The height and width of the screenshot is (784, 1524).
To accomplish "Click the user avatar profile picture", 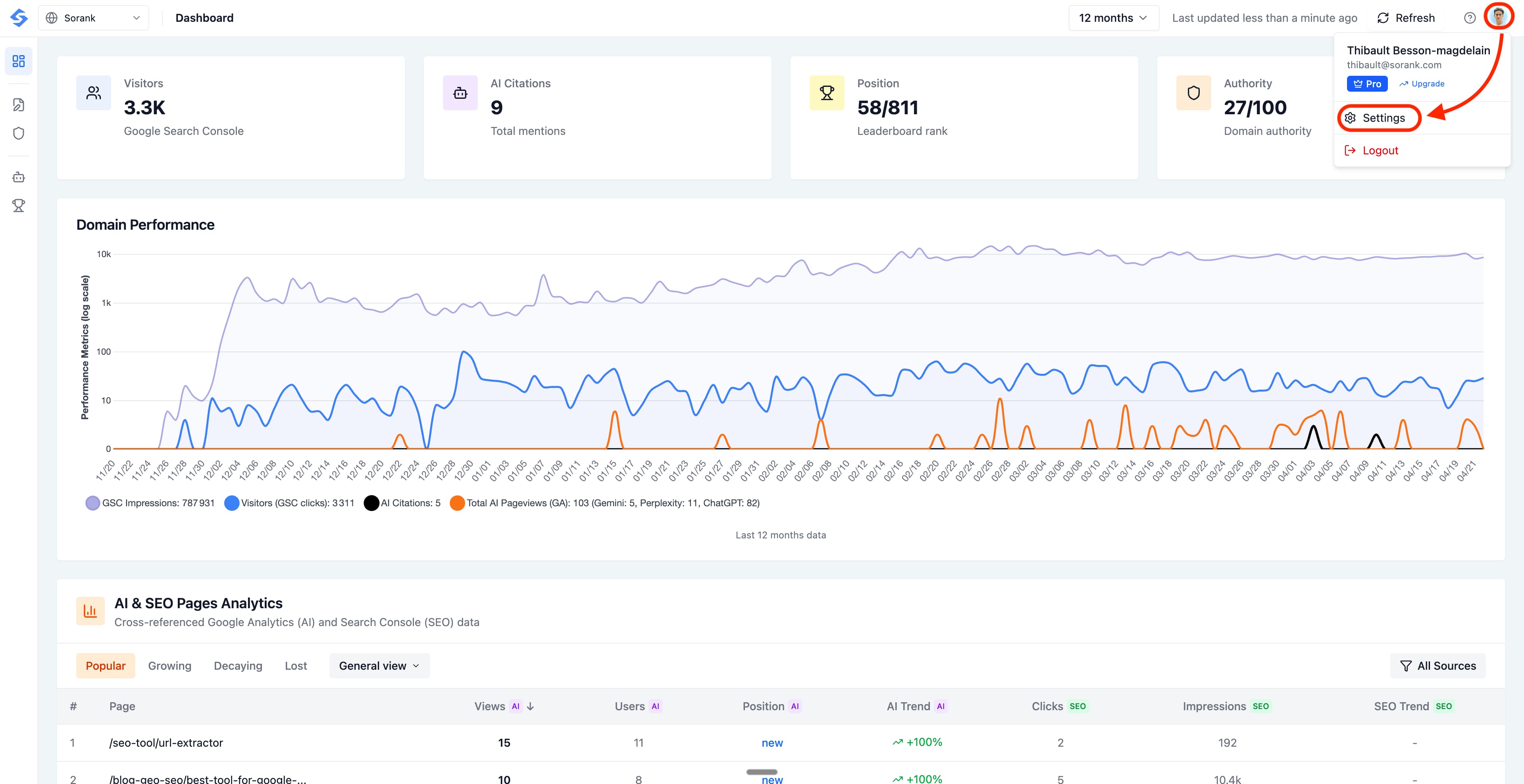I will pos(1499,17).
